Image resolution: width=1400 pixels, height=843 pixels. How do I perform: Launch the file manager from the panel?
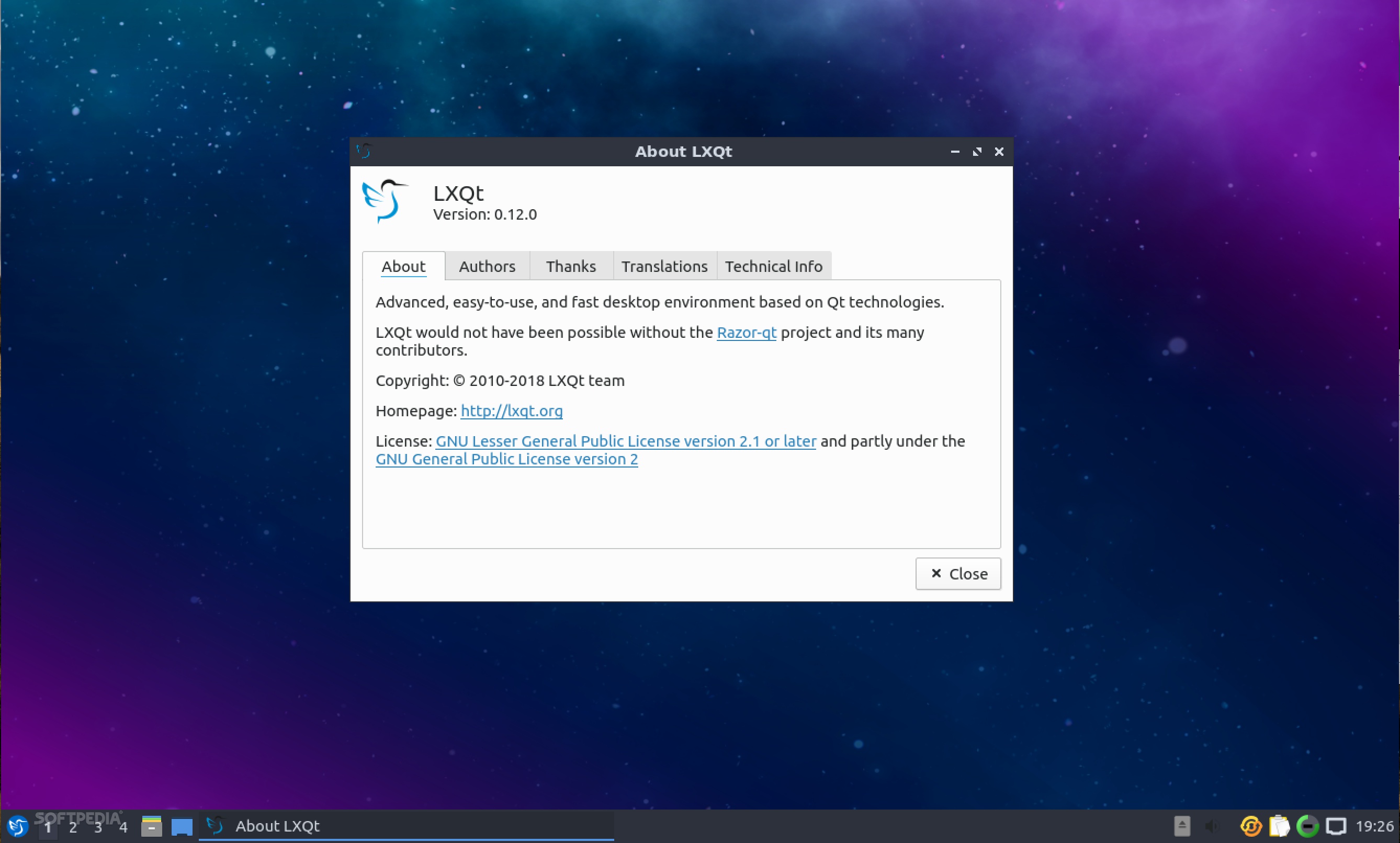(x=151, y=826)
